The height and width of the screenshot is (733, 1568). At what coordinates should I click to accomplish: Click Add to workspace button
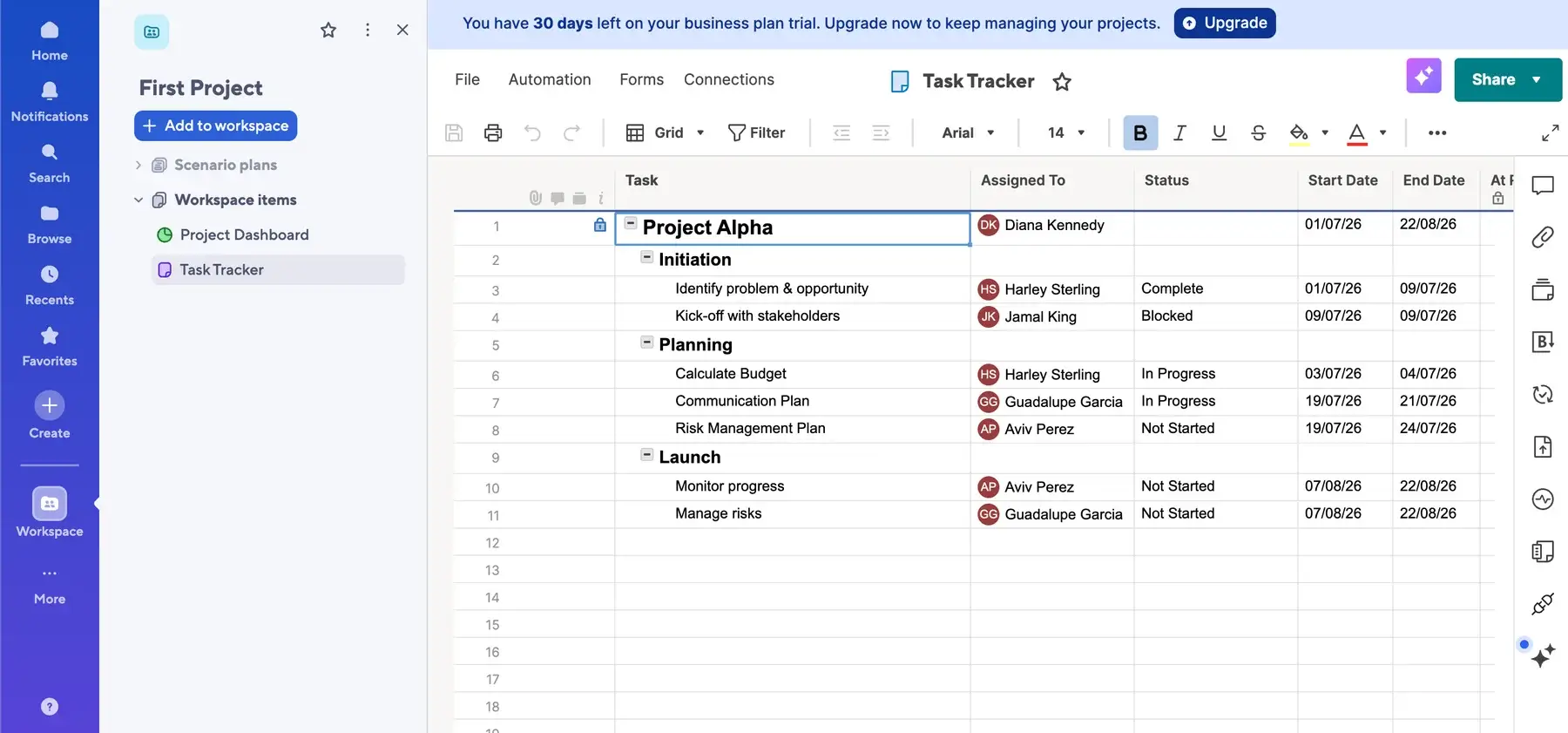[216, 126]
